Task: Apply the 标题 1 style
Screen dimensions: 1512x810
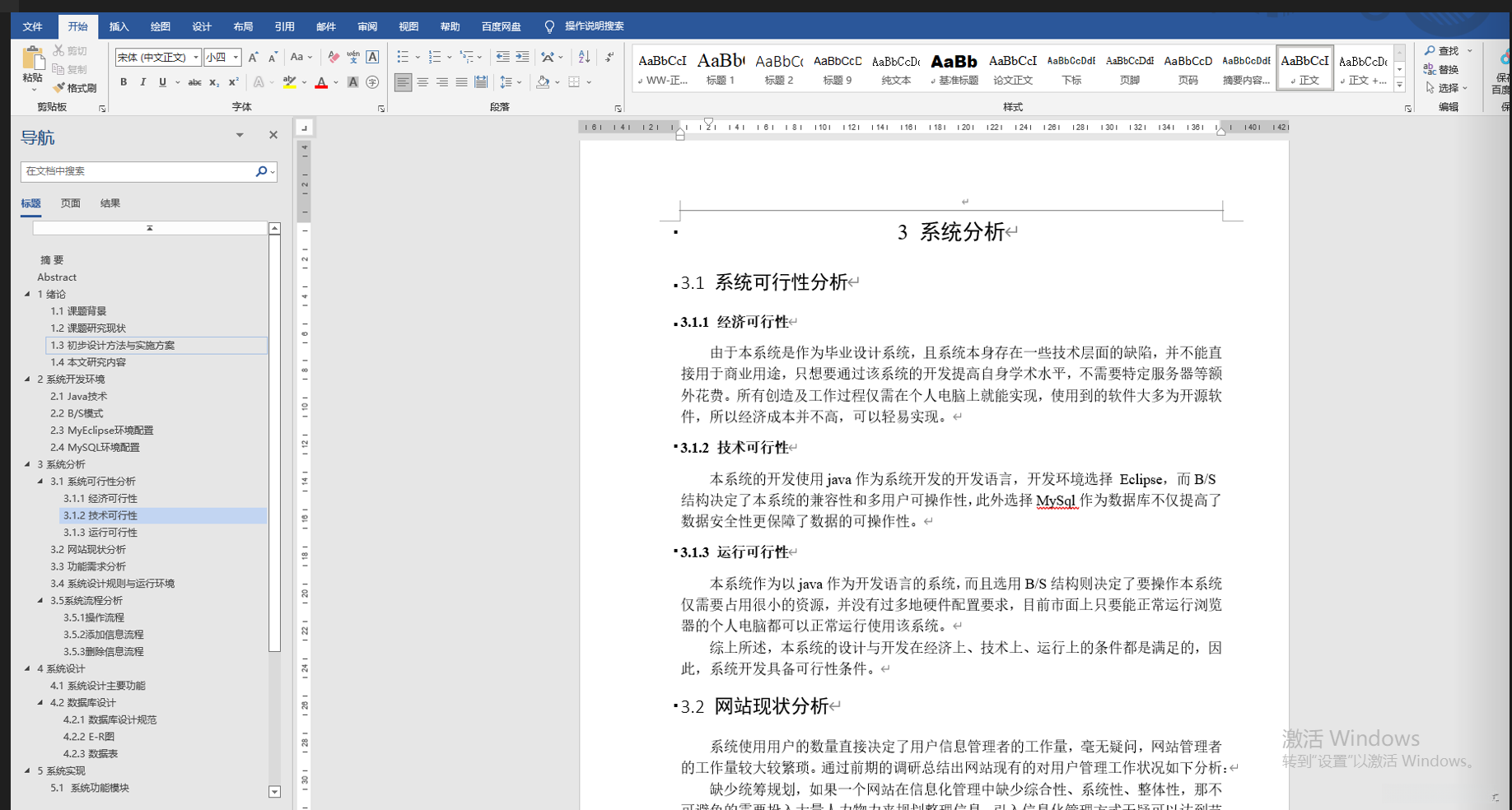Action: click(x=721, y=67)
